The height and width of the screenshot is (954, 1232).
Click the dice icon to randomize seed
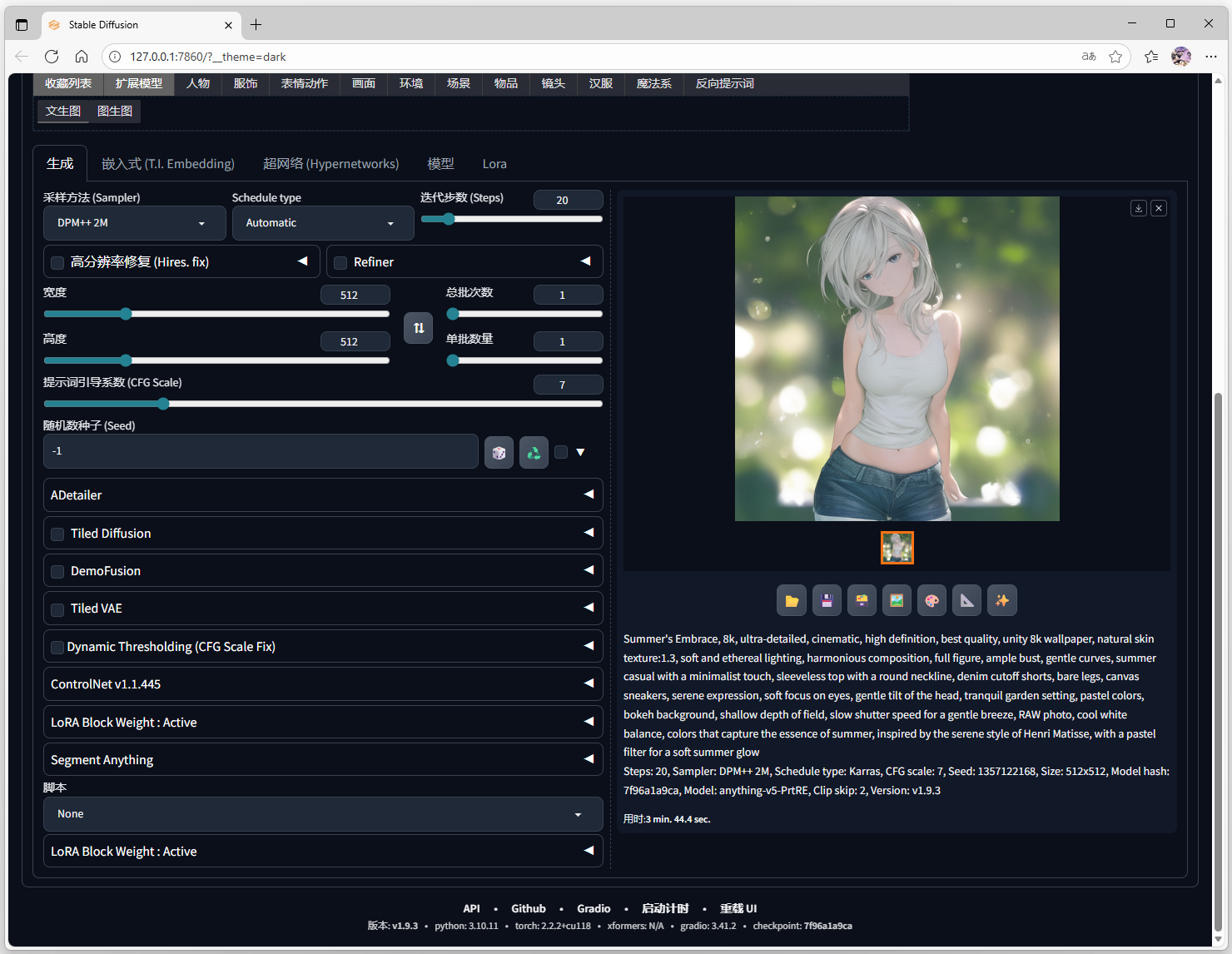(x=499, y=452)
